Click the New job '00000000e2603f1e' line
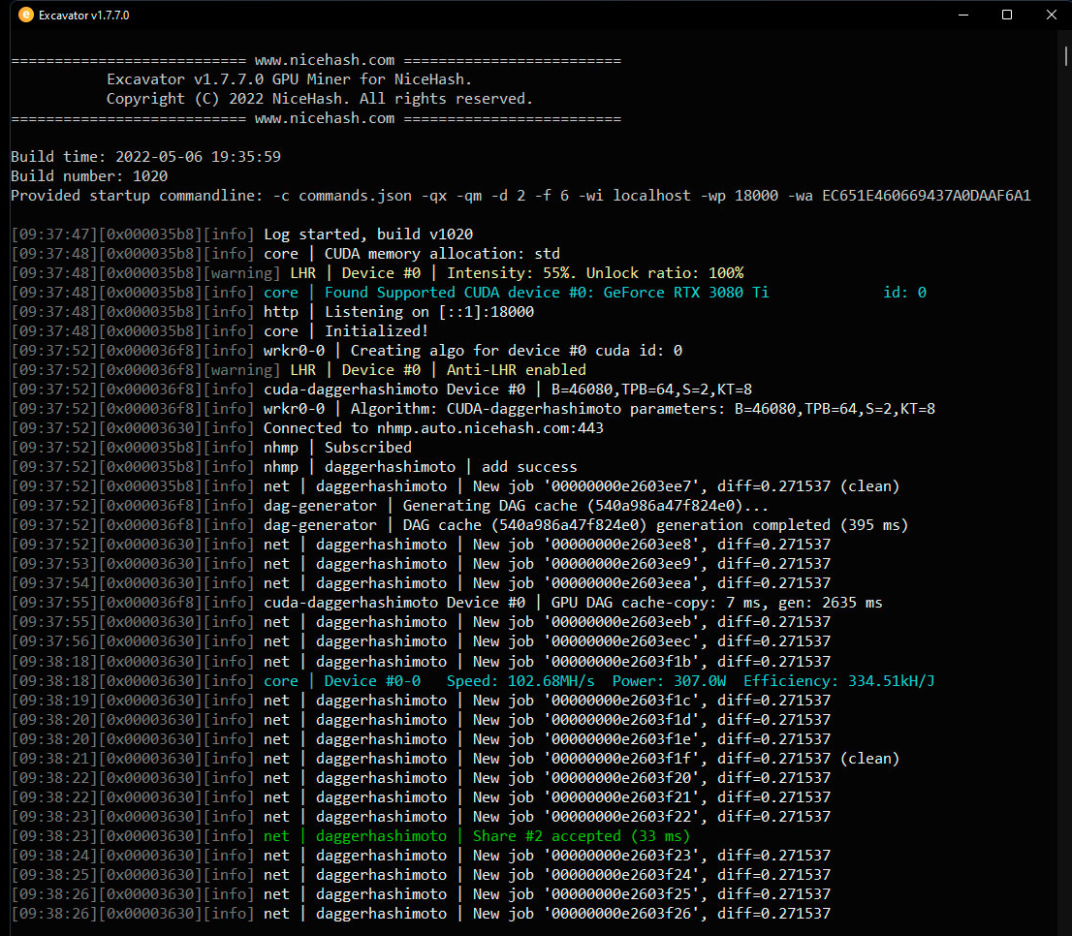The height and width of the screenshot is (936, 1072). (x=420, y=739)
